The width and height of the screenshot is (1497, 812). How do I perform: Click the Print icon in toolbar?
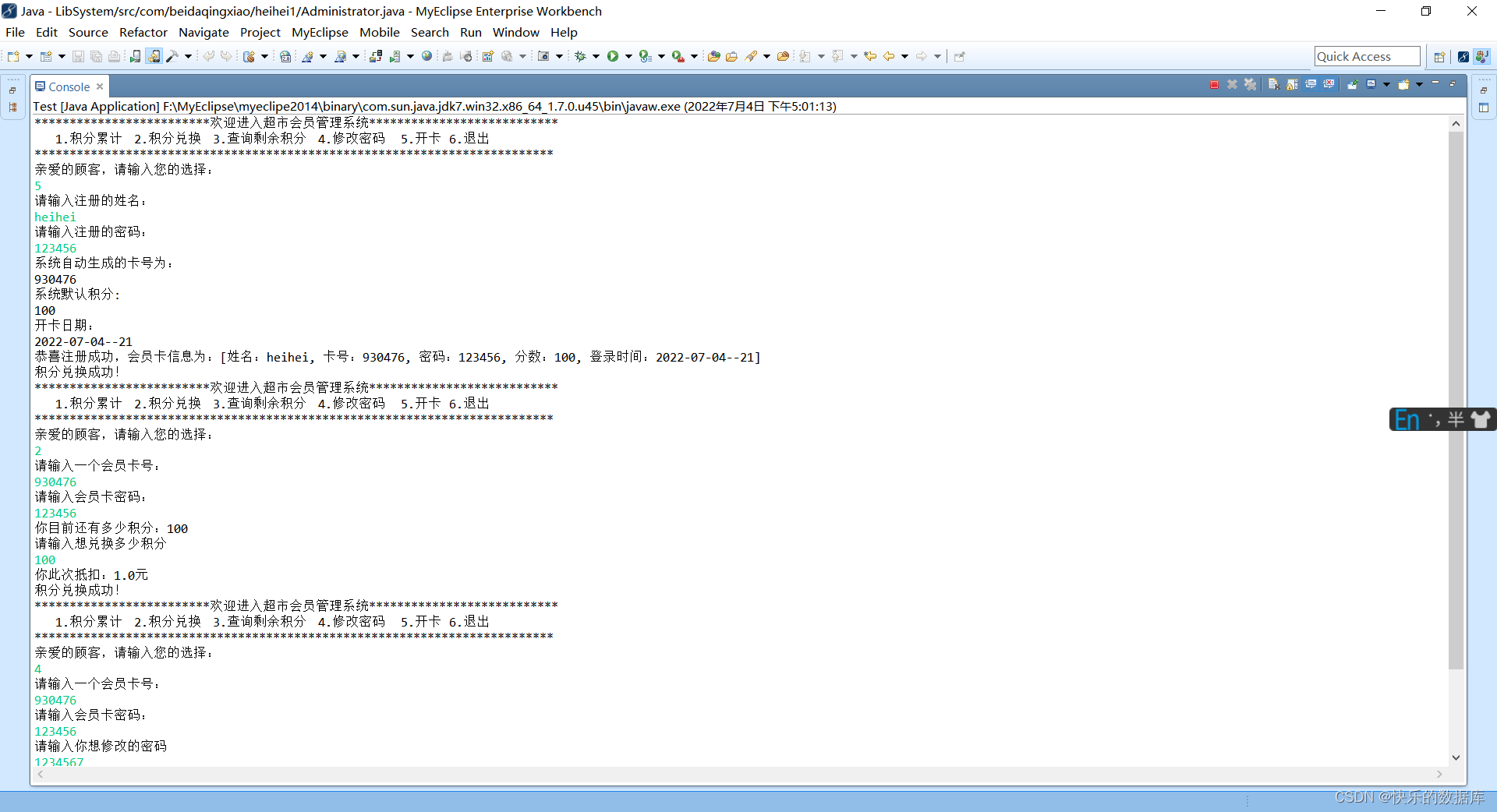[x=114, y=56]
